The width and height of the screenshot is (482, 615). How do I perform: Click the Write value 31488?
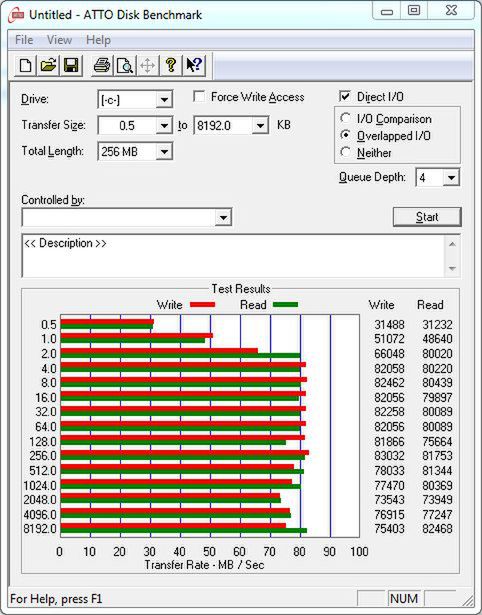[389, 325]
